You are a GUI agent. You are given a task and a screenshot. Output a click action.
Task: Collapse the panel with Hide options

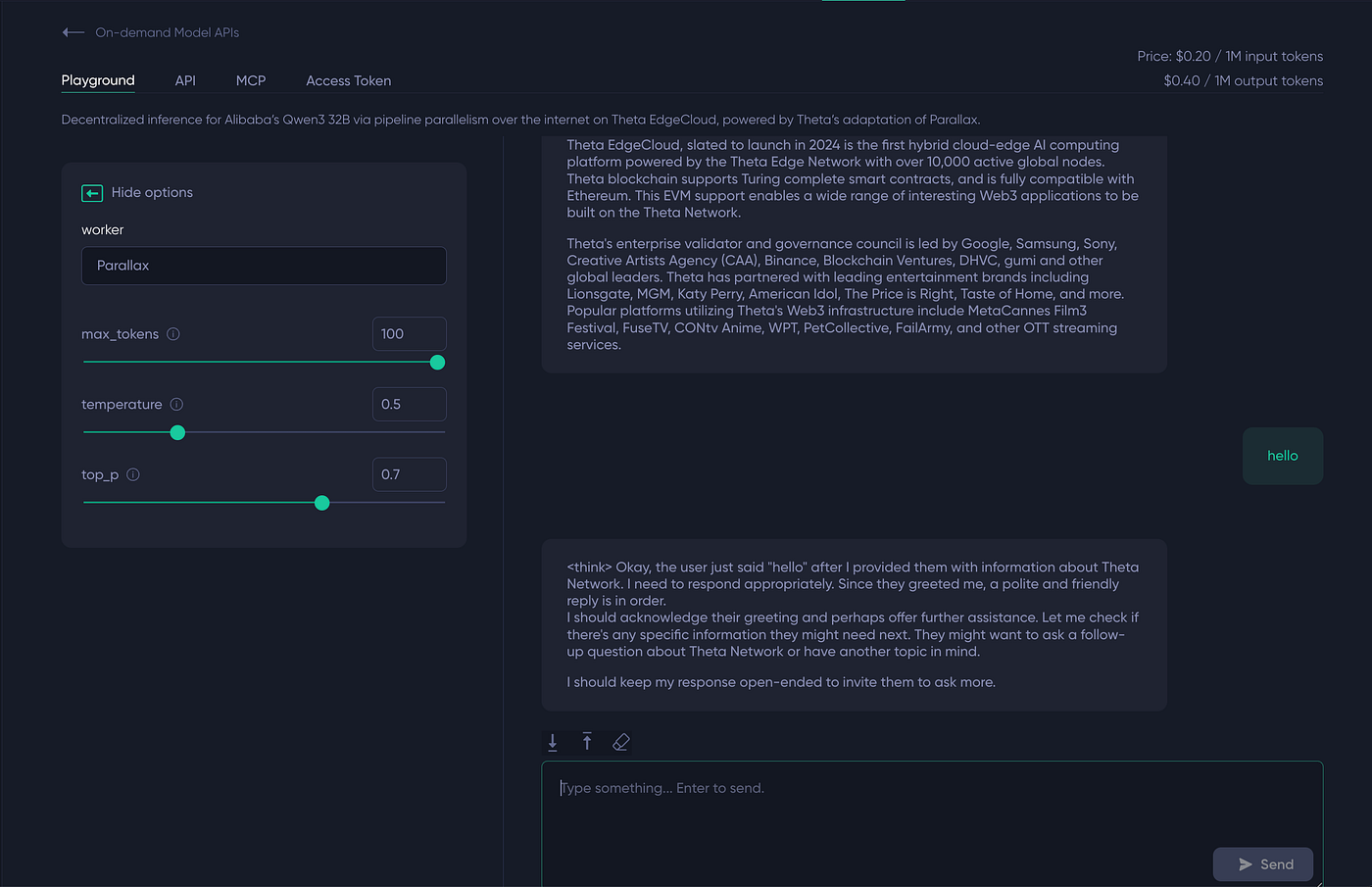(x=137, y=192)
